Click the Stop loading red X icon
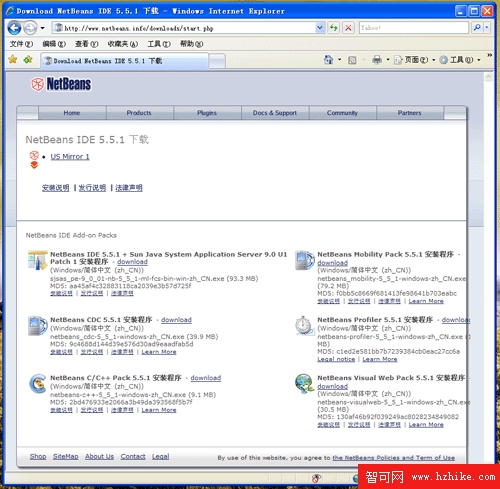This screenshot has height=489, width=500. point(348,28)
